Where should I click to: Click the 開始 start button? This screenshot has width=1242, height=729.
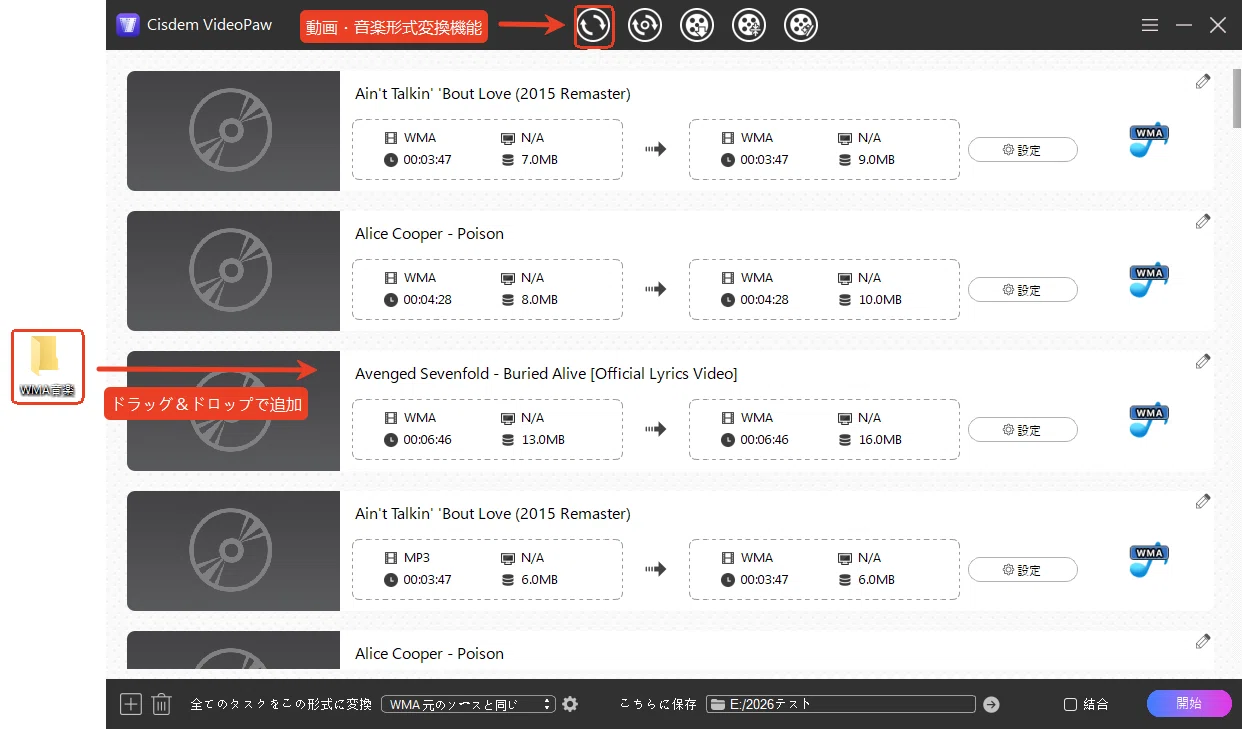pos(1189,703)
